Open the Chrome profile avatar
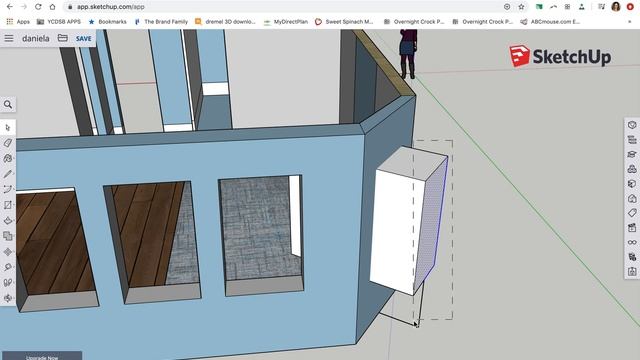The width and height of the screenshot is (640, 360). (616, 7)
